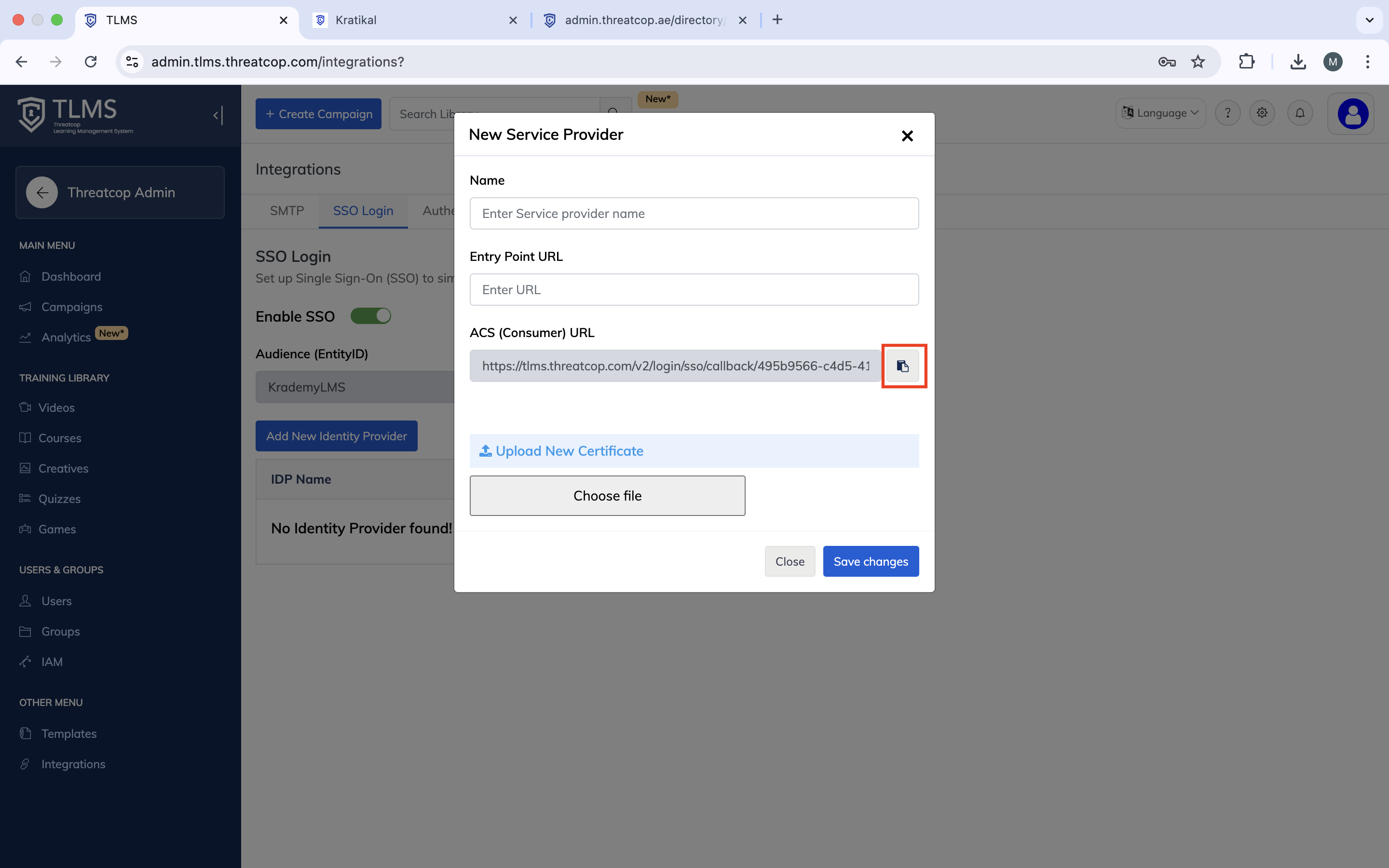Click Choose file button
The height and width of the screenshot is (868, 1389).
click(607, 495)
